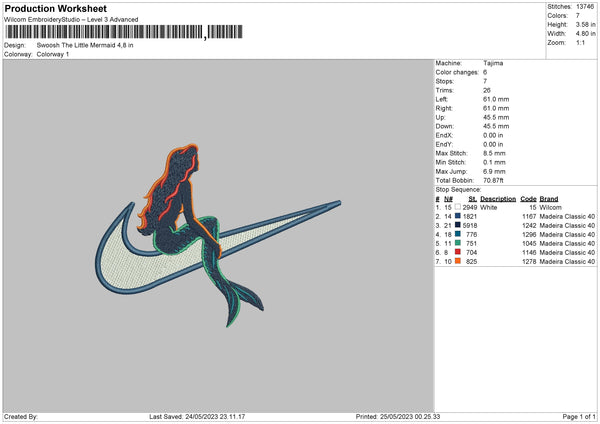600x424 pixels.
Task: Click the Min Stitch value '0.1 mm'
Action: pyautogui.click(x=494, y=162)
